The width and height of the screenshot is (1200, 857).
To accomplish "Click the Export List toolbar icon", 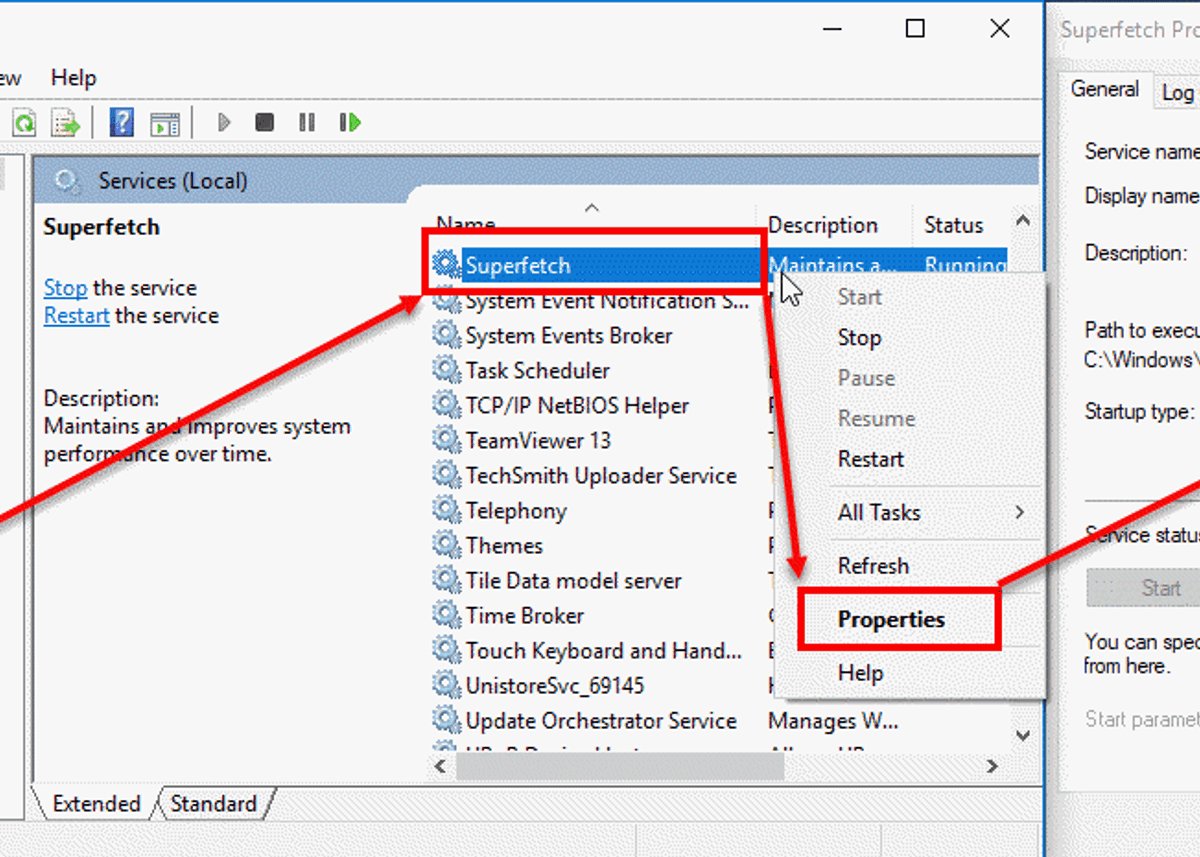I will 66,123.
